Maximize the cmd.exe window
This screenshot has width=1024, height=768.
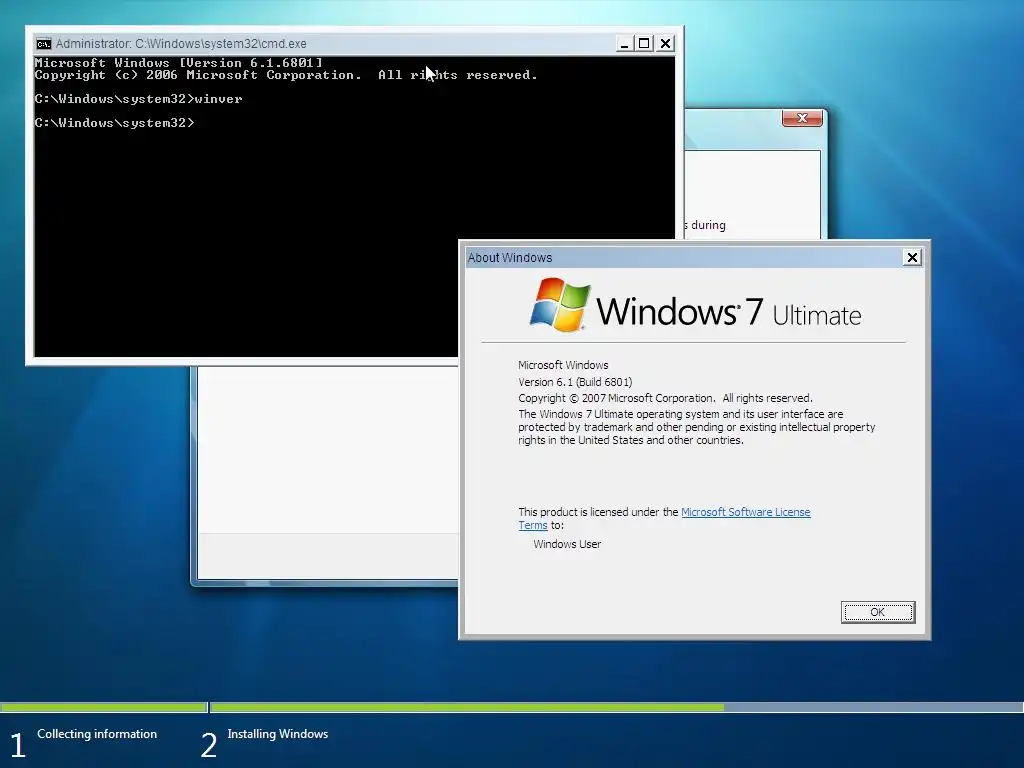pyautogui.click(x=644, y=44)
